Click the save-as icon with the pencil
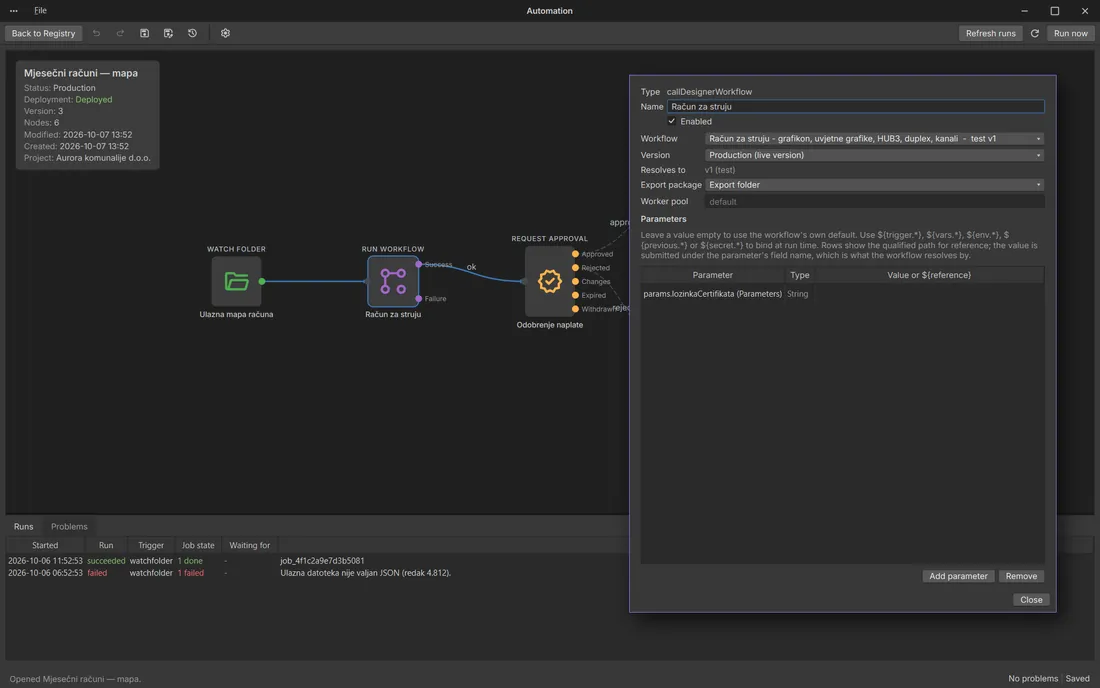Screen dimensions: 1100x688 click(168, 33)
